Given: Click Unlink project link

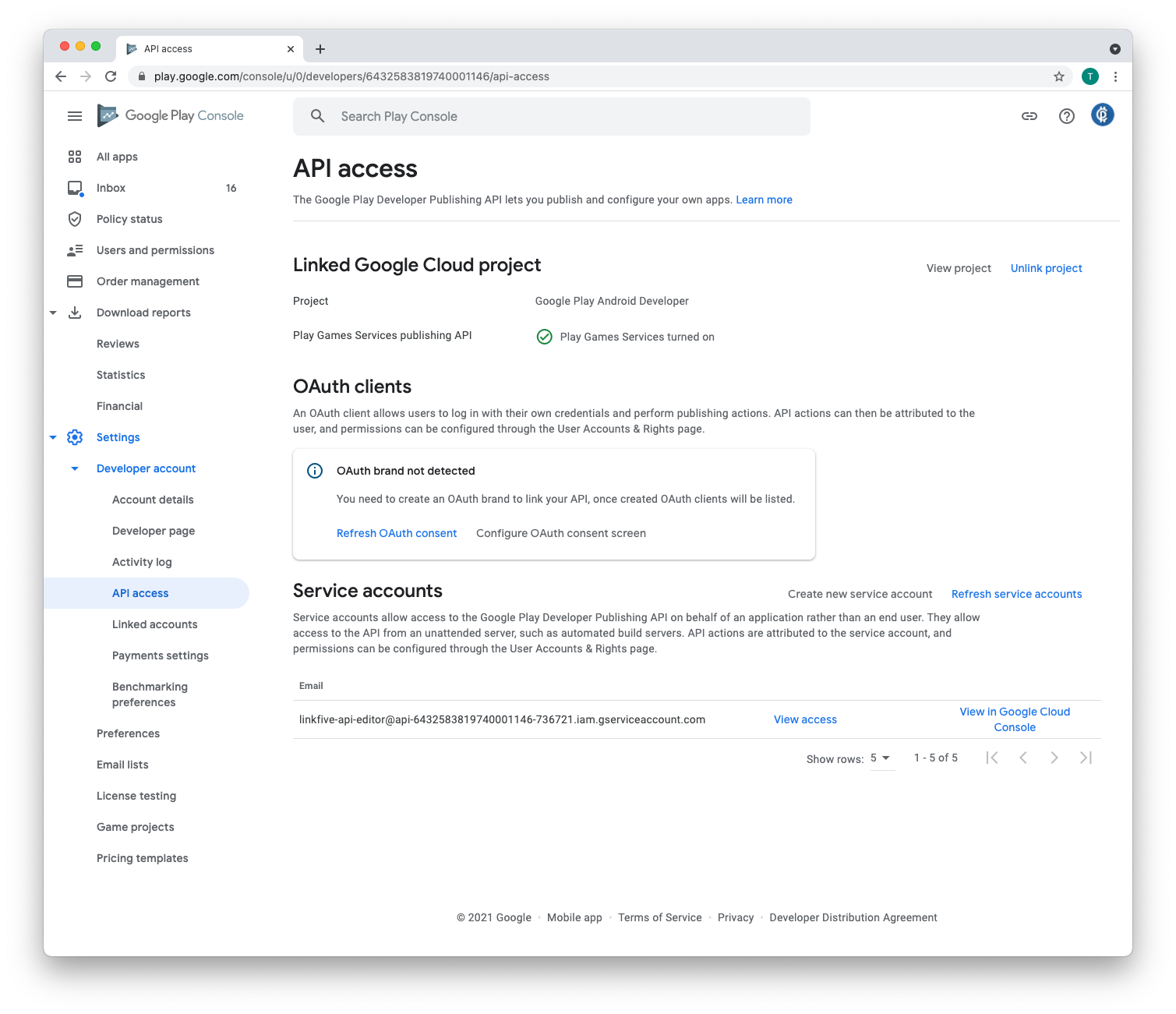Looking at the screenshot, I should coord(1046,268).
